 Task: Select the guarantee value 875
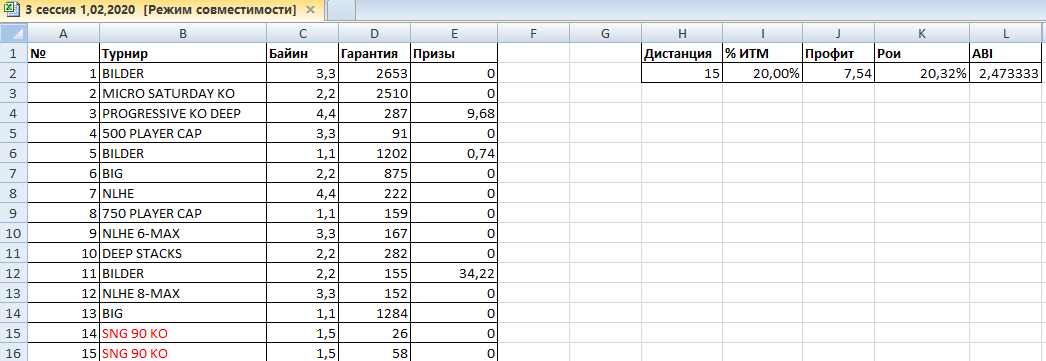coord(374,173)
